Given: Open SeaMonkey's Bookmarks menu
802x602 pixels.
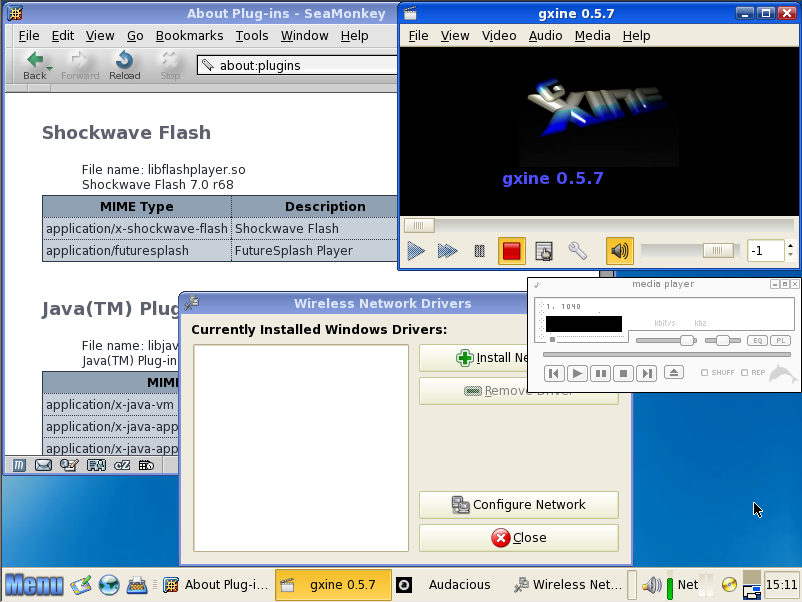Looking at the screenshot, I should 189,36.
